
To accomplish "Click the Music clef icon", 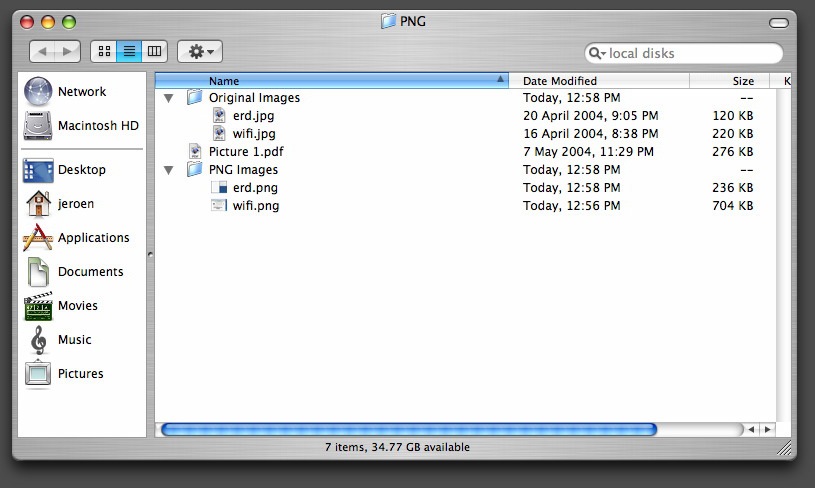I will [38, 340].
